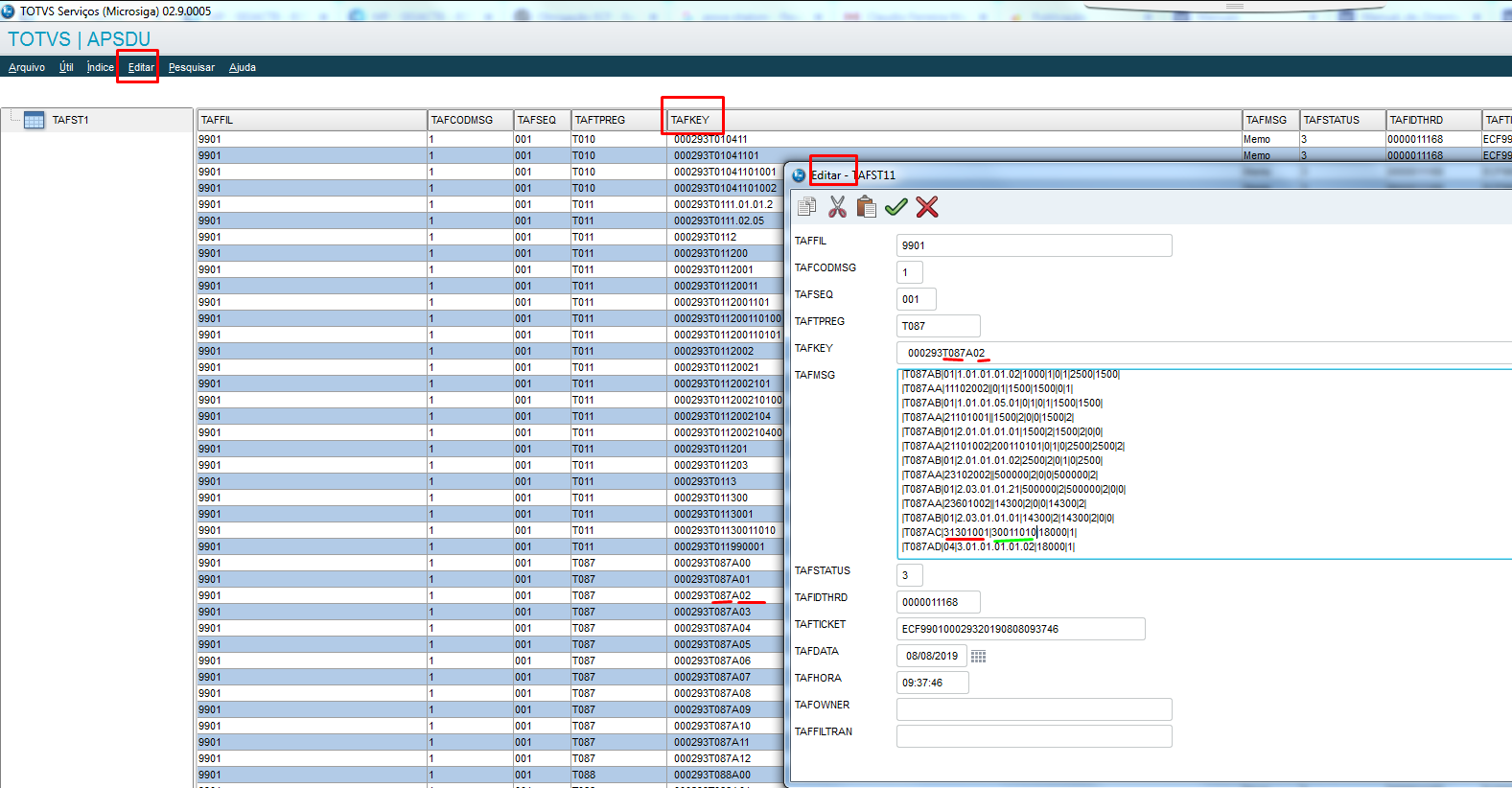Viewport: 1512px width, 788px height.
Task: Select grid row with key 000293T087A12
Action: pos(490,758)
